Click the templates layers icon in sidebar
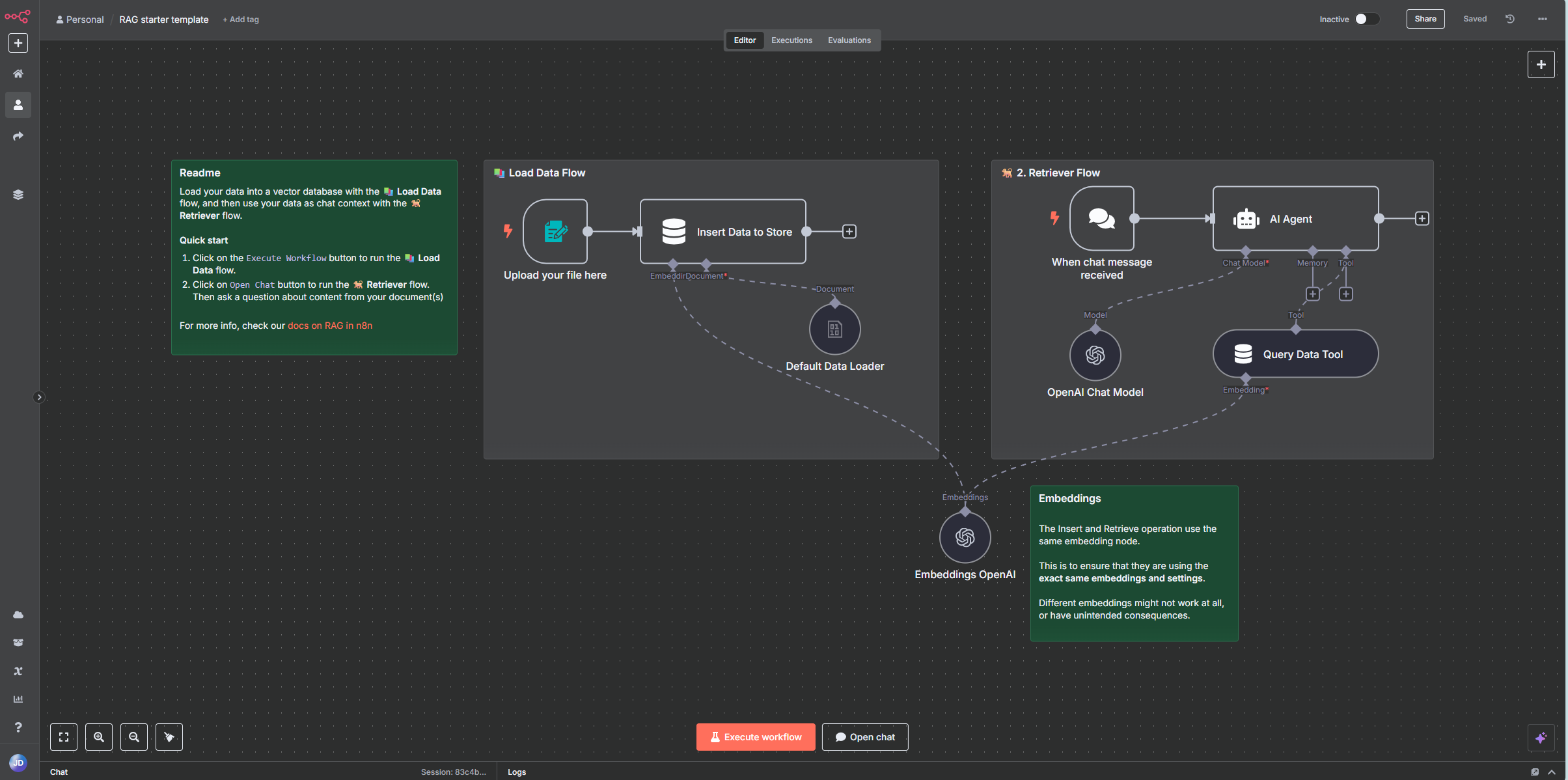 [x=18, y=195]
